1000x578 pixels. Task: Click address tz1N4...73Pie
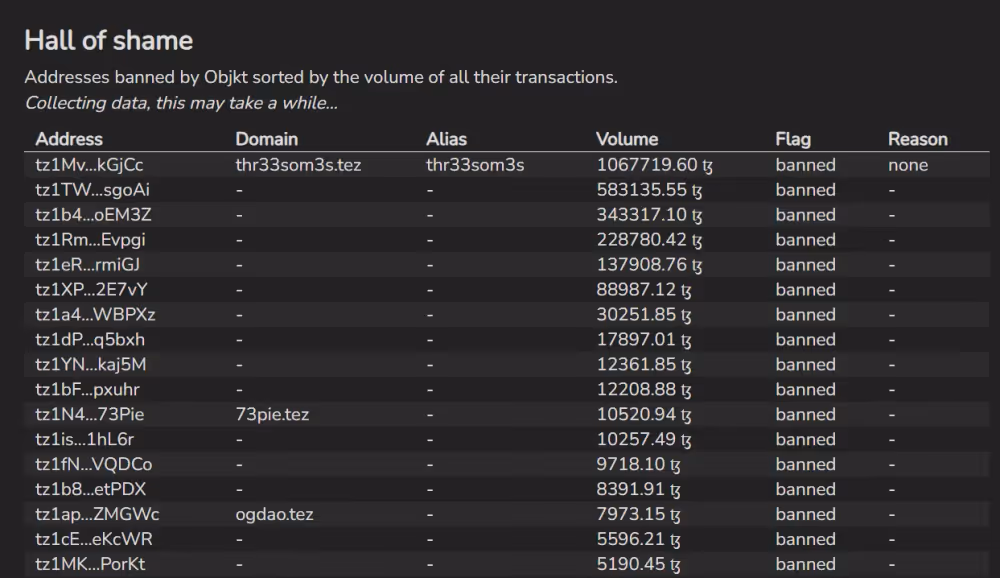[x=90, y=415]
